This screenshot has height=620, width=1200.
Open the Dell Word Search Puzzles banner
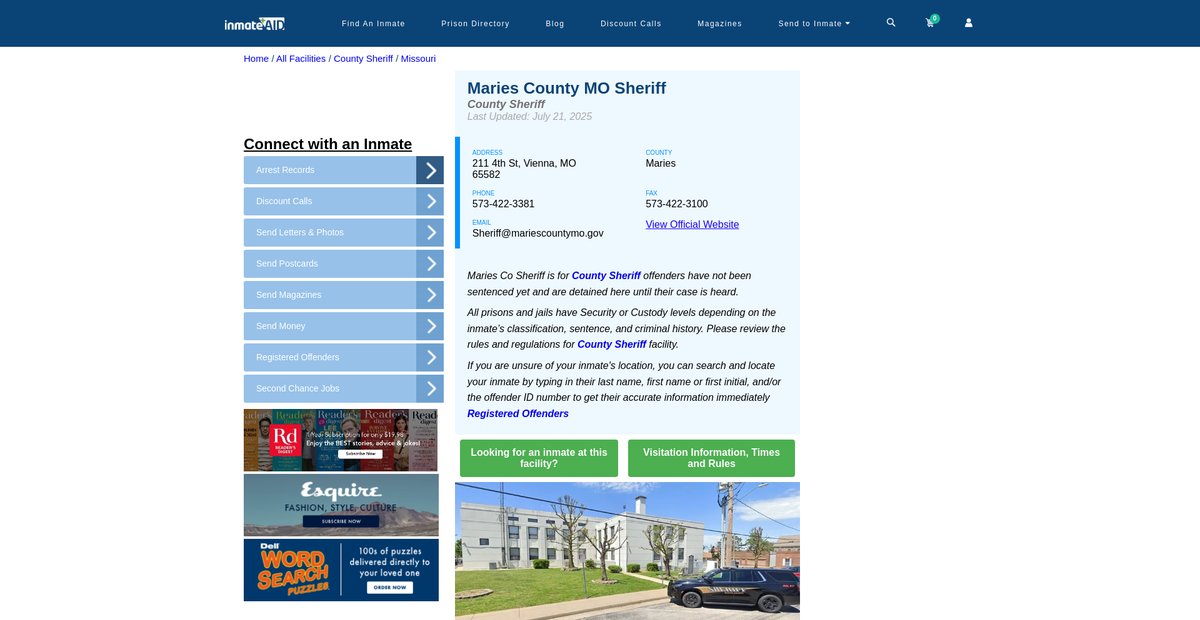[x=341, y=570]
